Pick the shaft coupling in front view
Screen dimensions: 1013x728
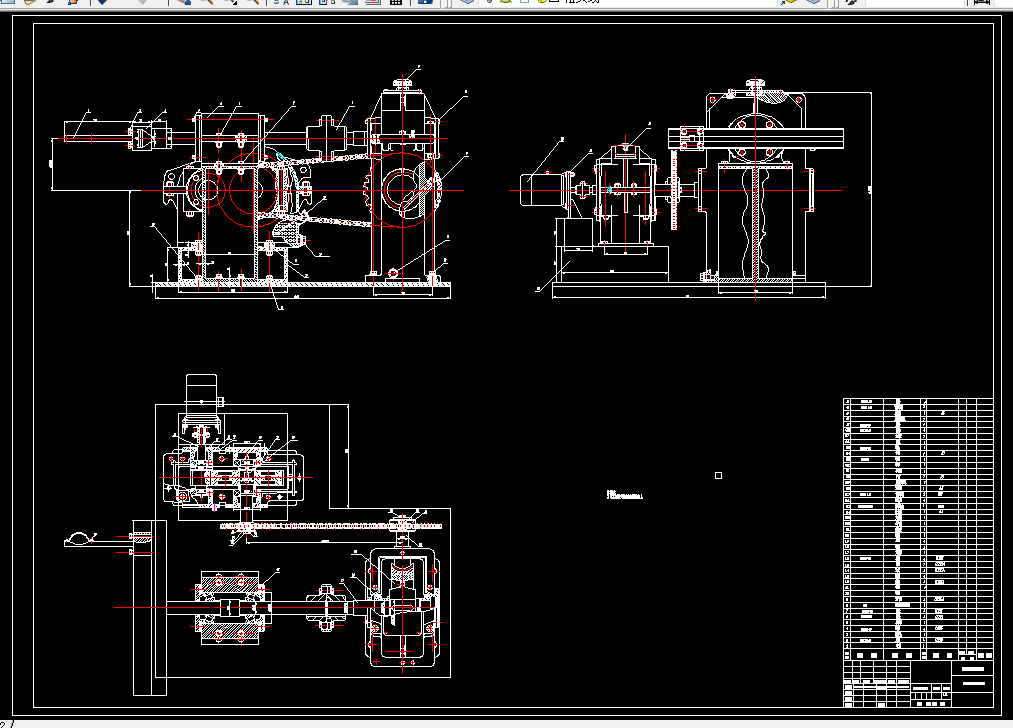326,136
